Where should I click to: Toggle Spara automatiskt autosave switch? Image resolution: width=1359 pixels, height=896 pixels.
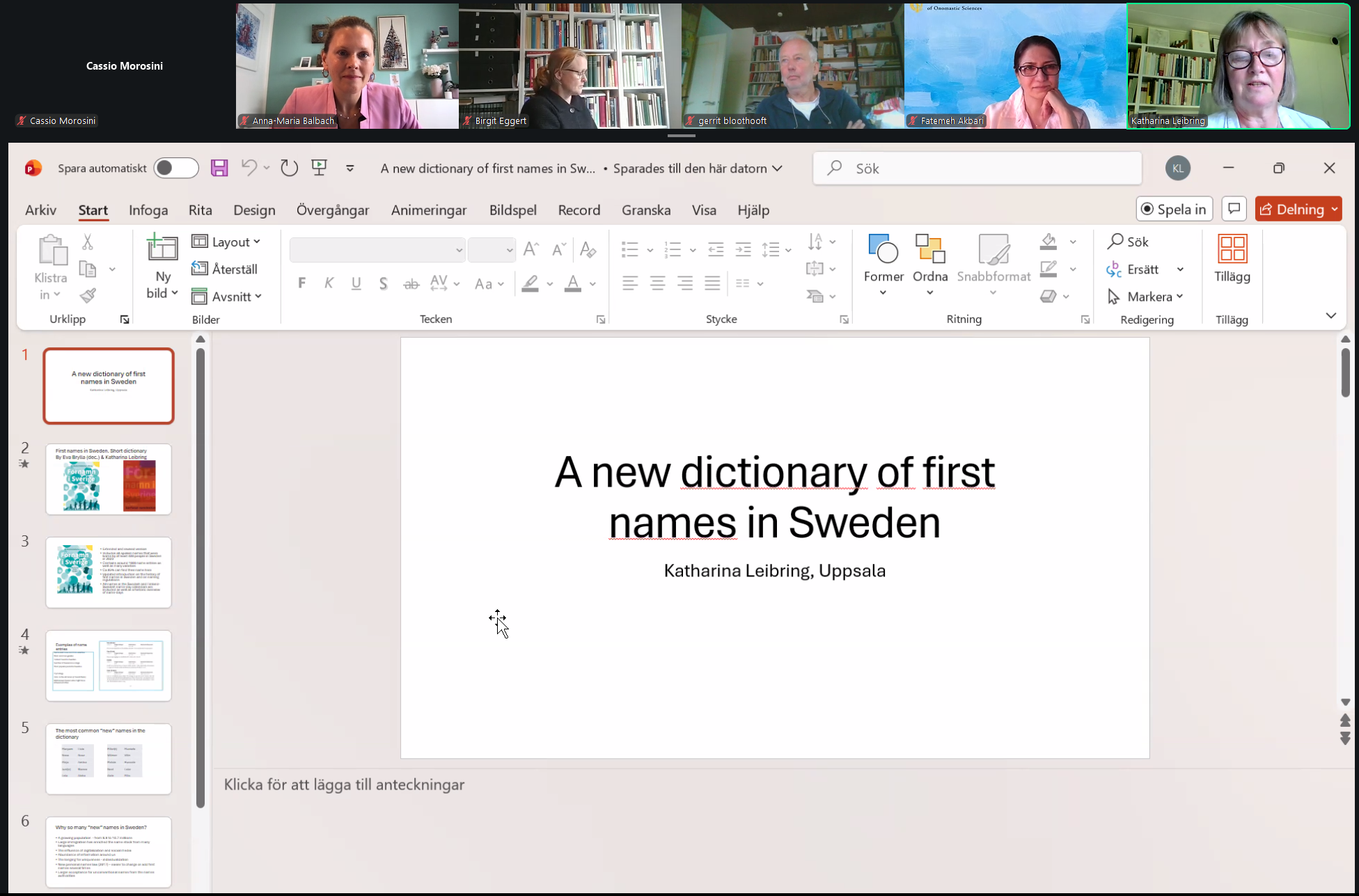point(176,168)
